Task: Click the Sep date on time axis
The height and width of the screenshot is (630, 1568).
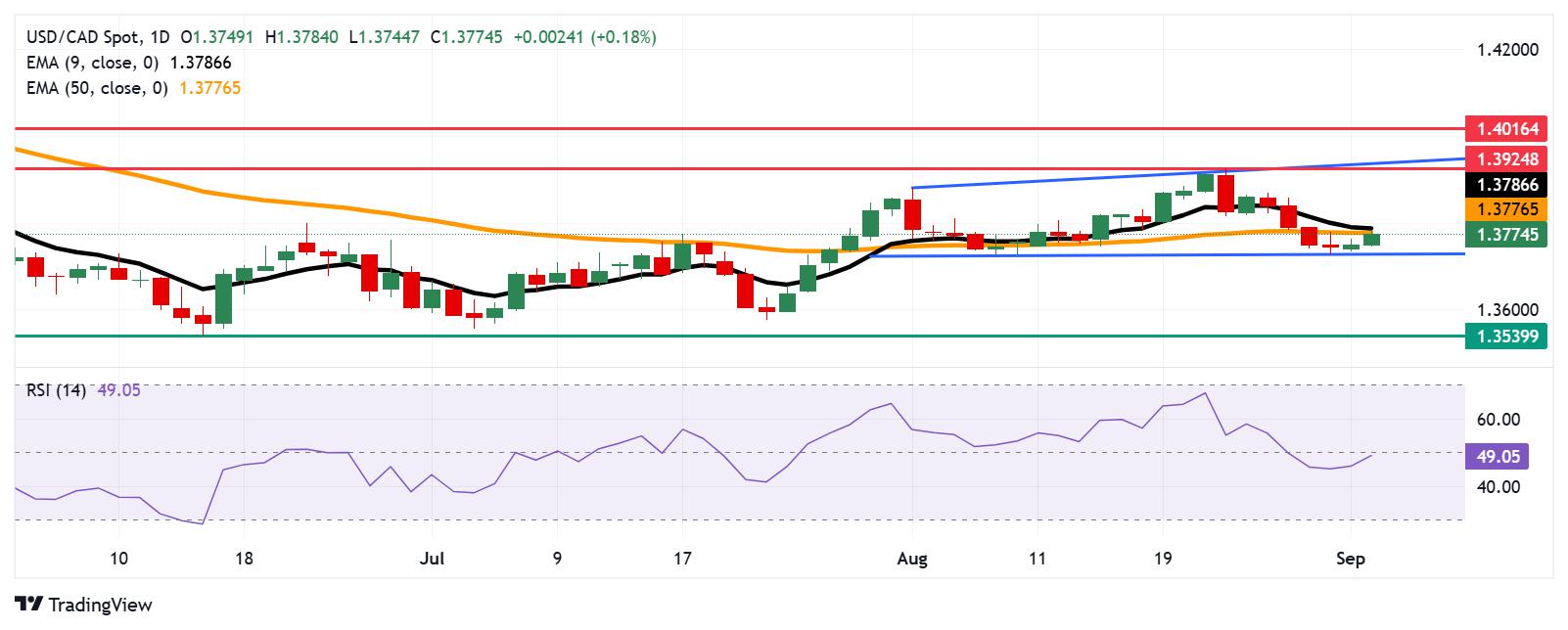Action: [x=1351, y=560]
